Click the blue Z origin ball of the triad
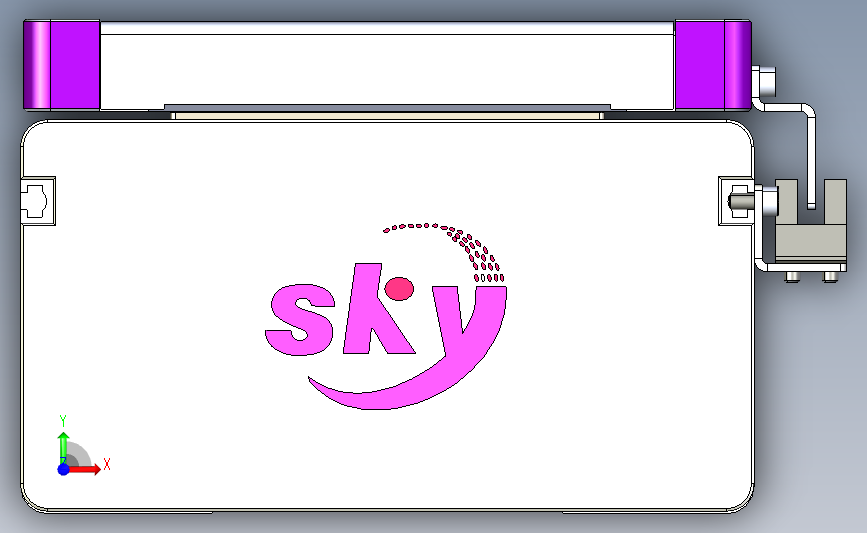867x533 pixels. pos(64,469)
